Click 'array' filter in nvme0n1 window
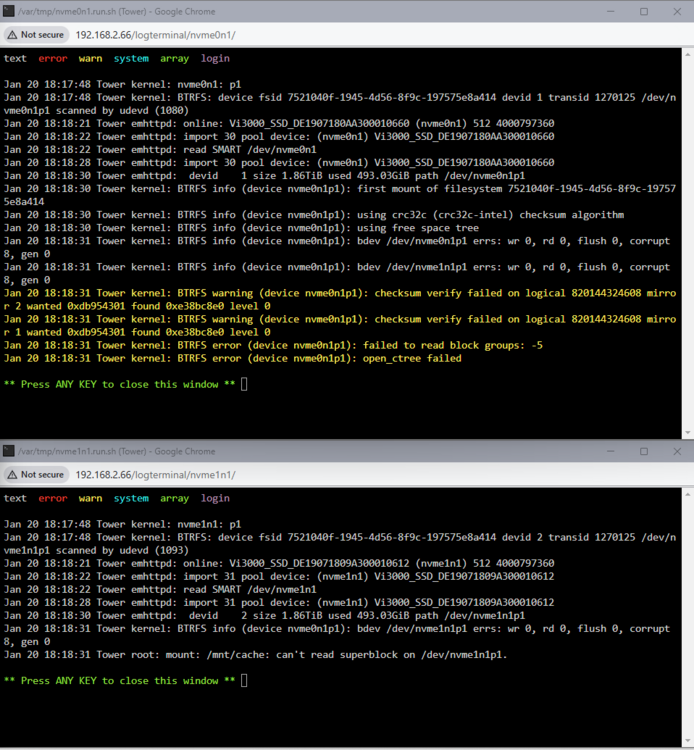The height and width of the screenshot is (750, 694). coord(175,58)
